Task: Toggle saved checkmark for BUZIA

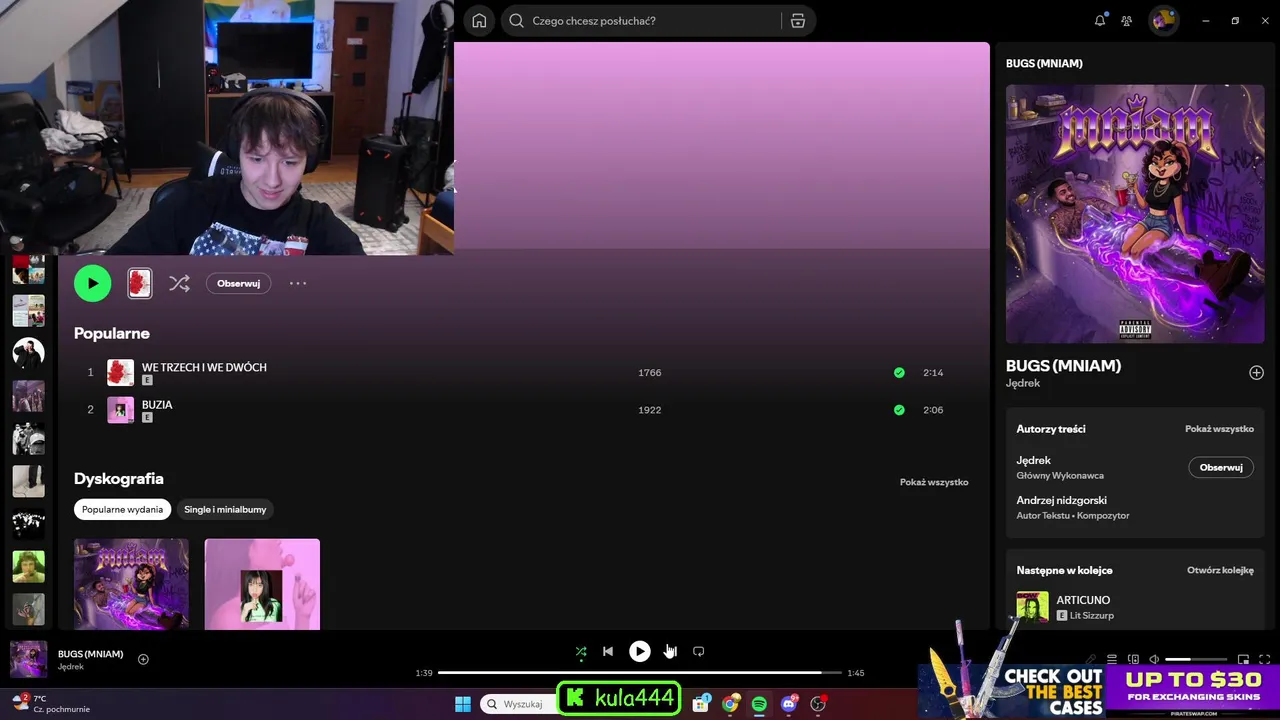Action: tap(899, 410)
